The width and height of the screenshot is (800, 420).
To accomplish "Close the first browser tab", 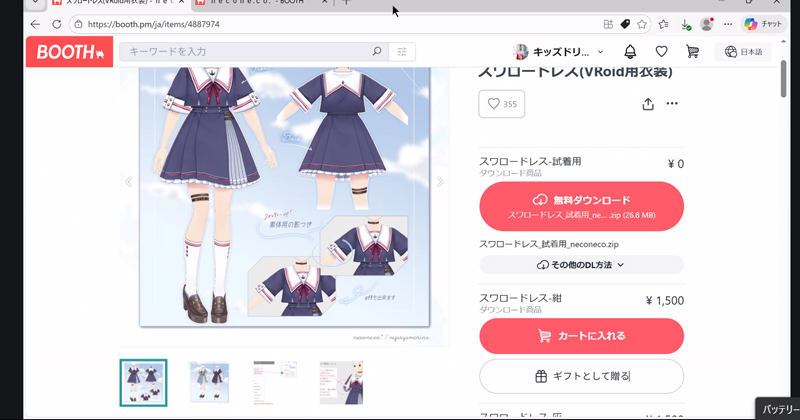I will click(181, 2).
